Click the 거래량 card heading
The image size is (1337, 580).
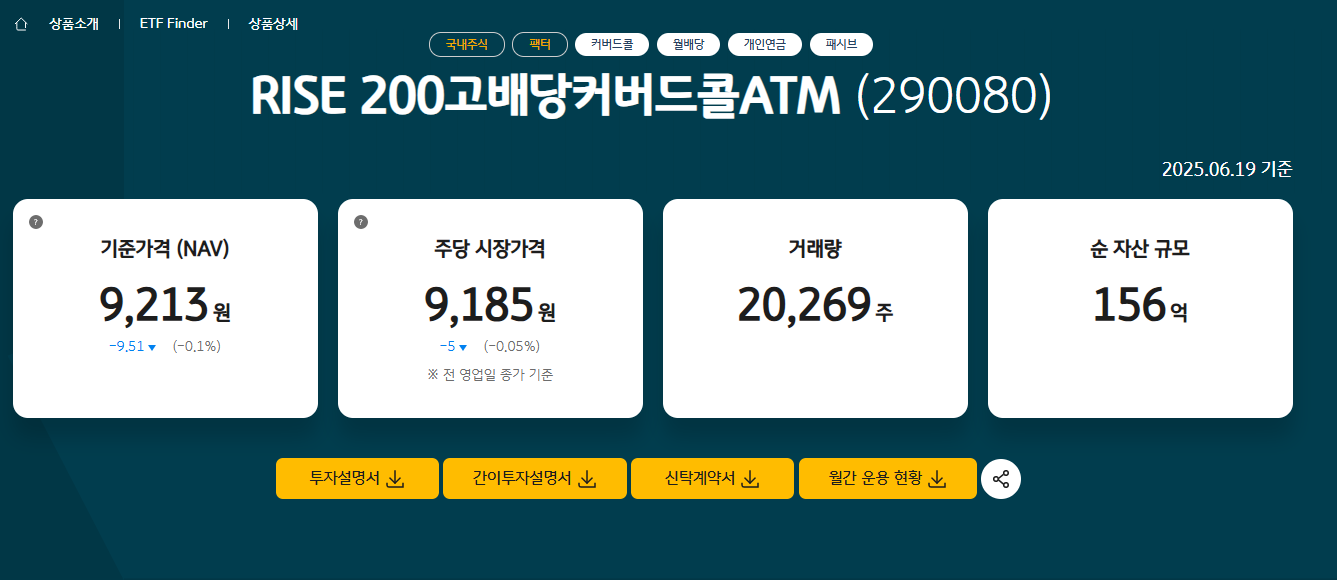pos(815,250)
